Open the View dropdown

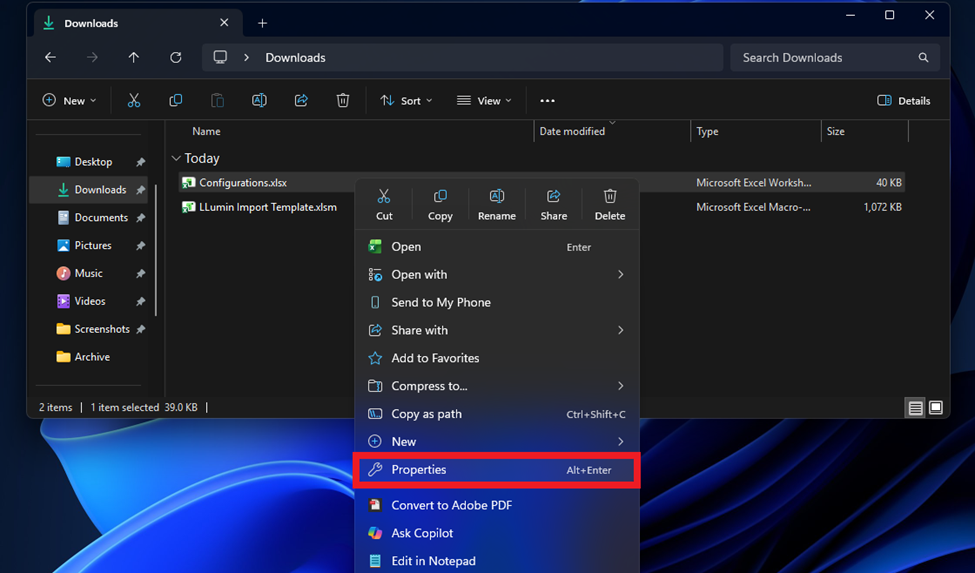pos(484,101)
